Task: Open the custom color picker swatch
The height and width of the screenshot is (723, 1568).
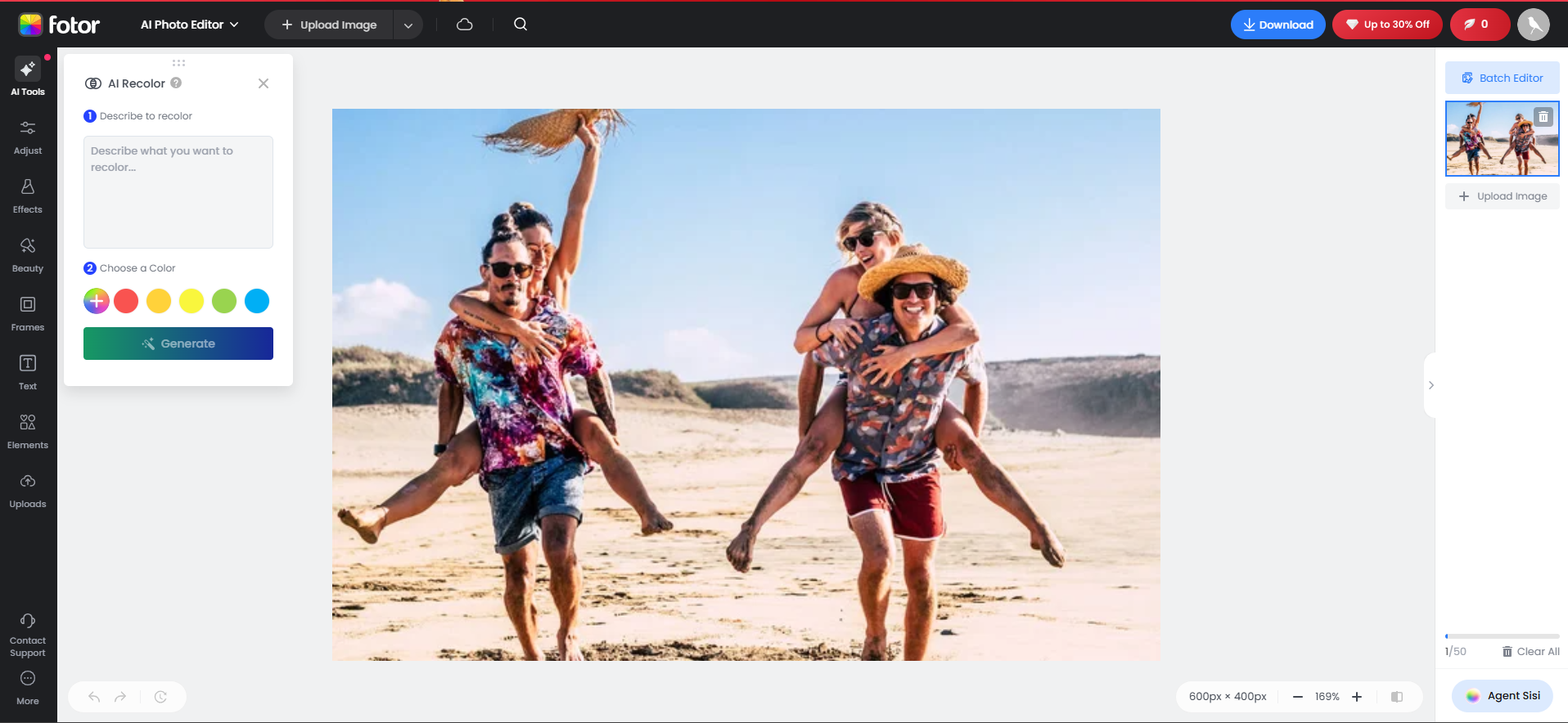Action: pos(96,301)
